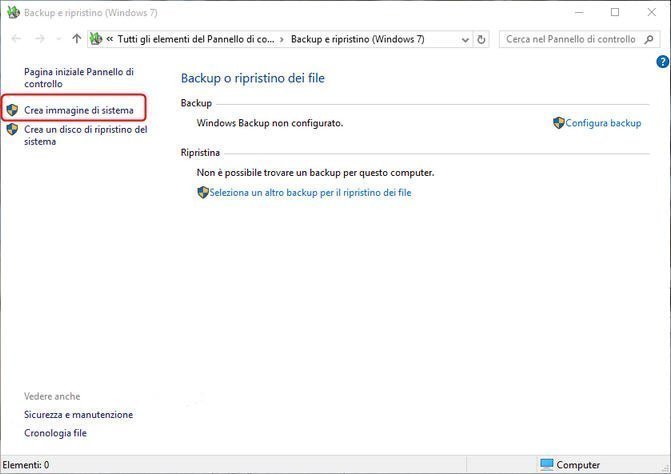Open Sicurezza e manutenzione link
Viewport: 671px width, 474px height.
pyautogui.click(x=78, y=415)
